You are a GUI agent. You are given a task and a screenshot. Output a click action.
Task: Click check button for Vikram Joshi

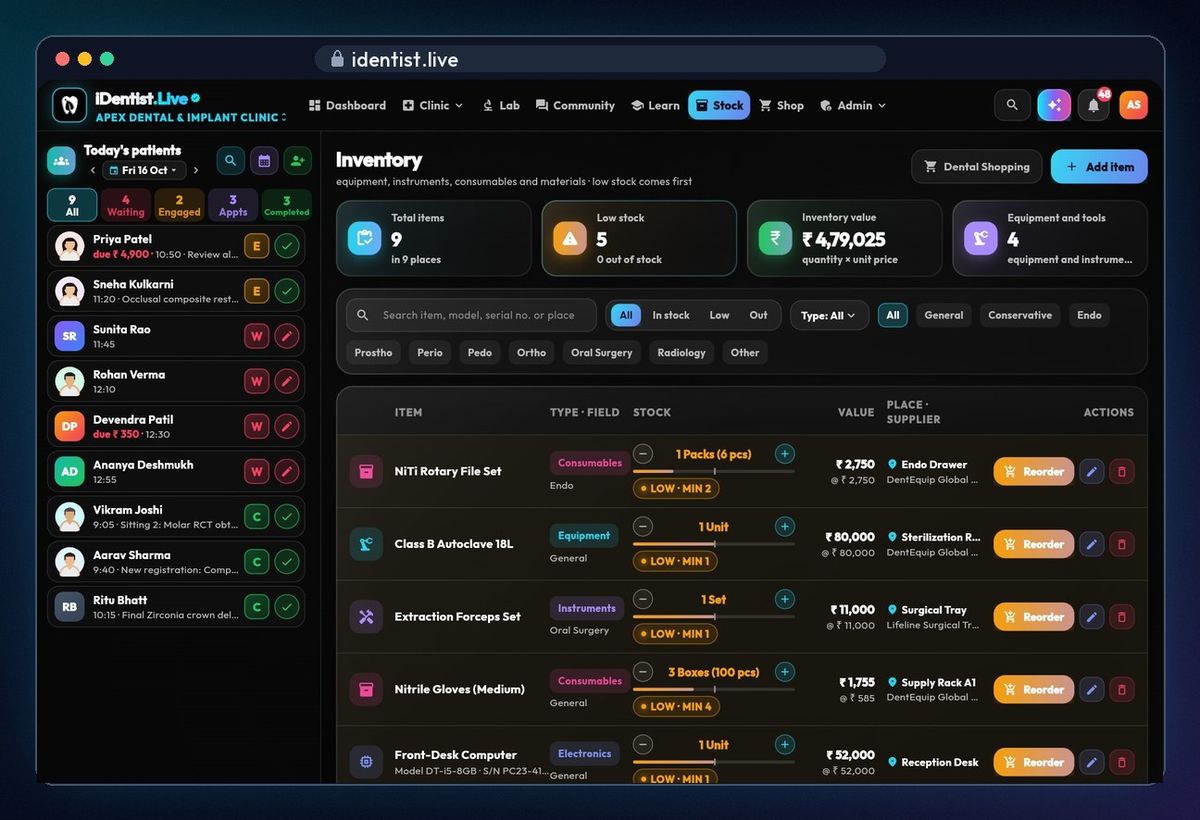click(287, 517)
